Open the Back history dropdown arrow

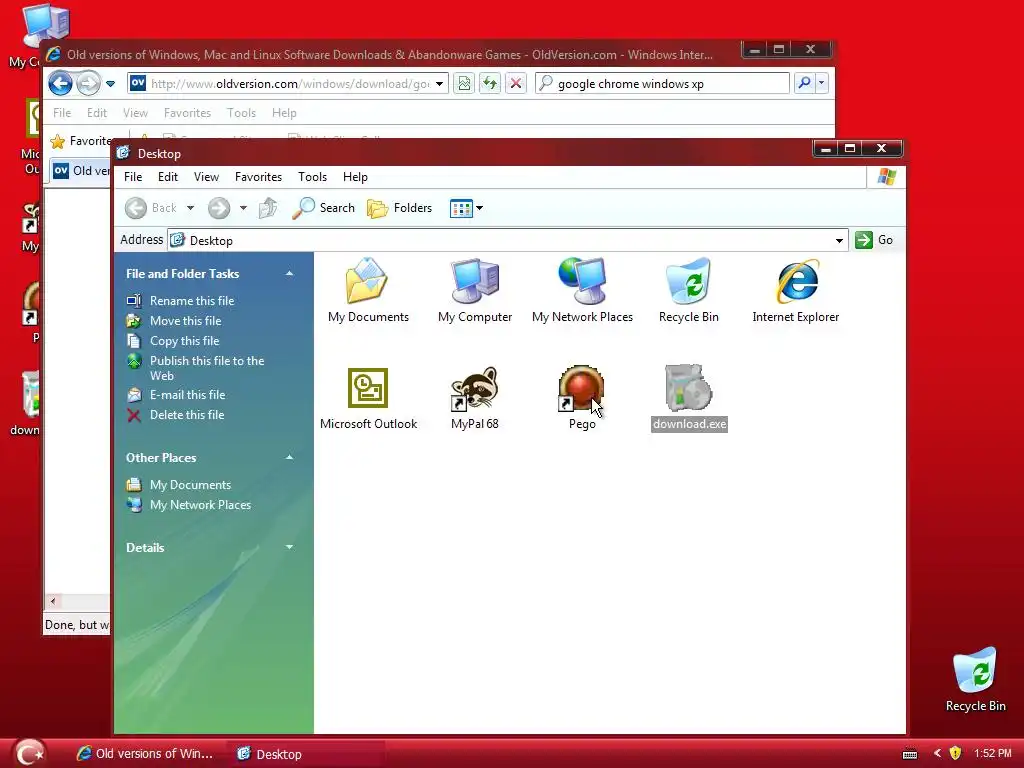[190, 208]
